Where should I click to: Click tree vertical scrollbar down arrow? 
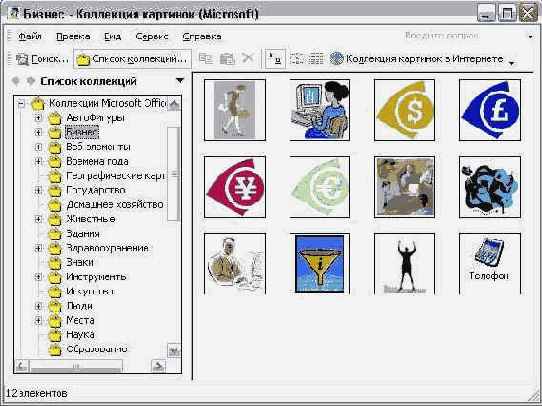click(174, 350)
